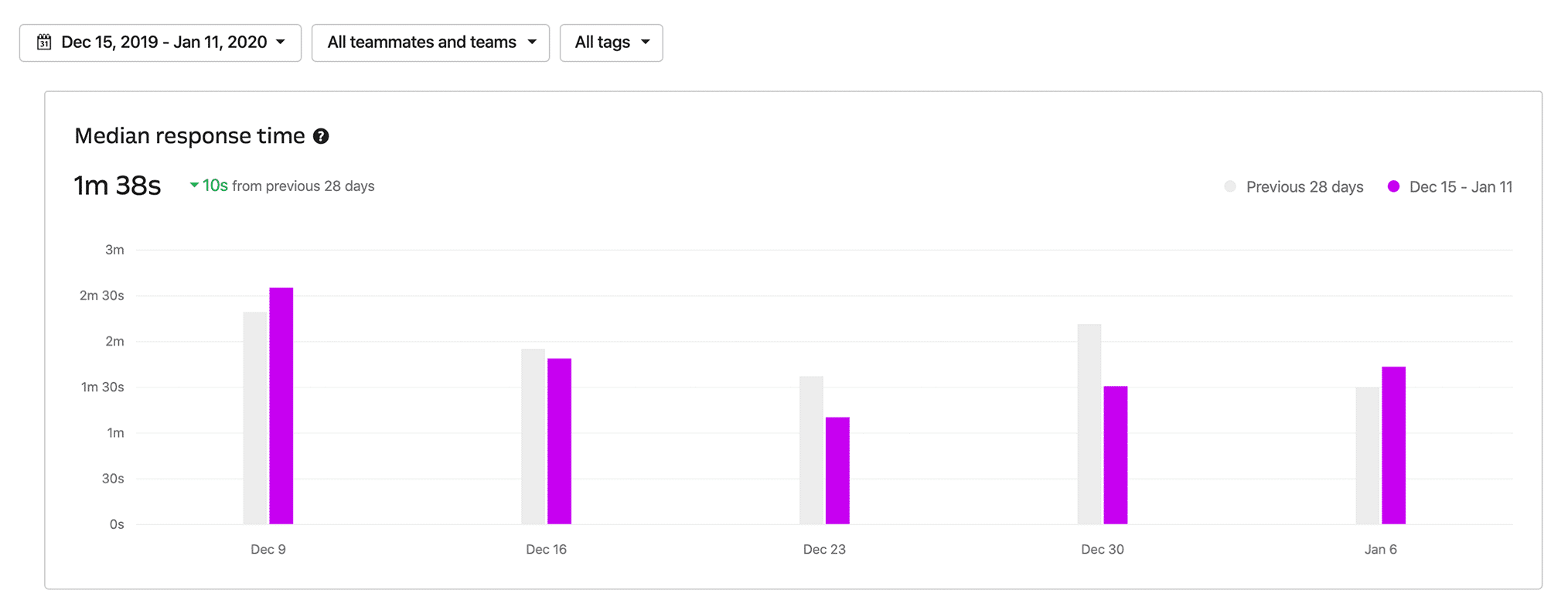The width and height of the screenshot is (1568, 614).
Task: Toggle the Previous 28 days legend series
Action: (x=1295, y=187)
